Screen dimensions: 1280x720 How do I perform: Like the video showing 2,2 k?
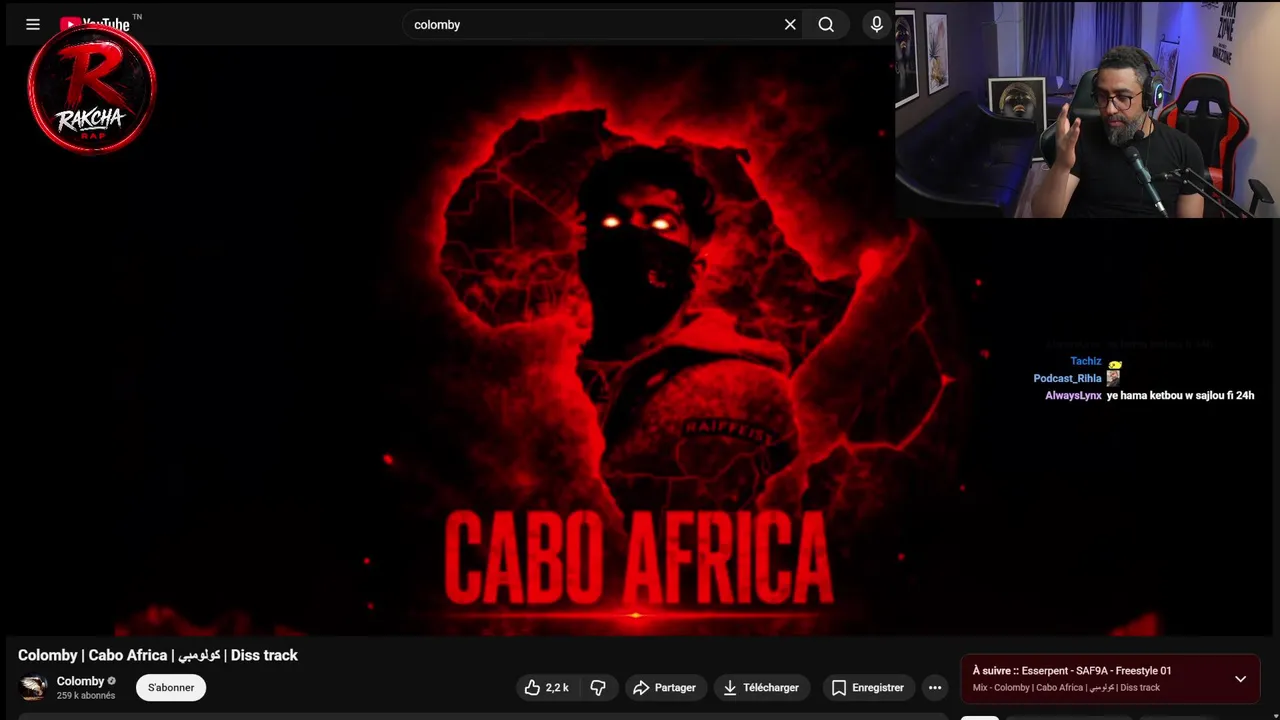click(x=546, y=687)
